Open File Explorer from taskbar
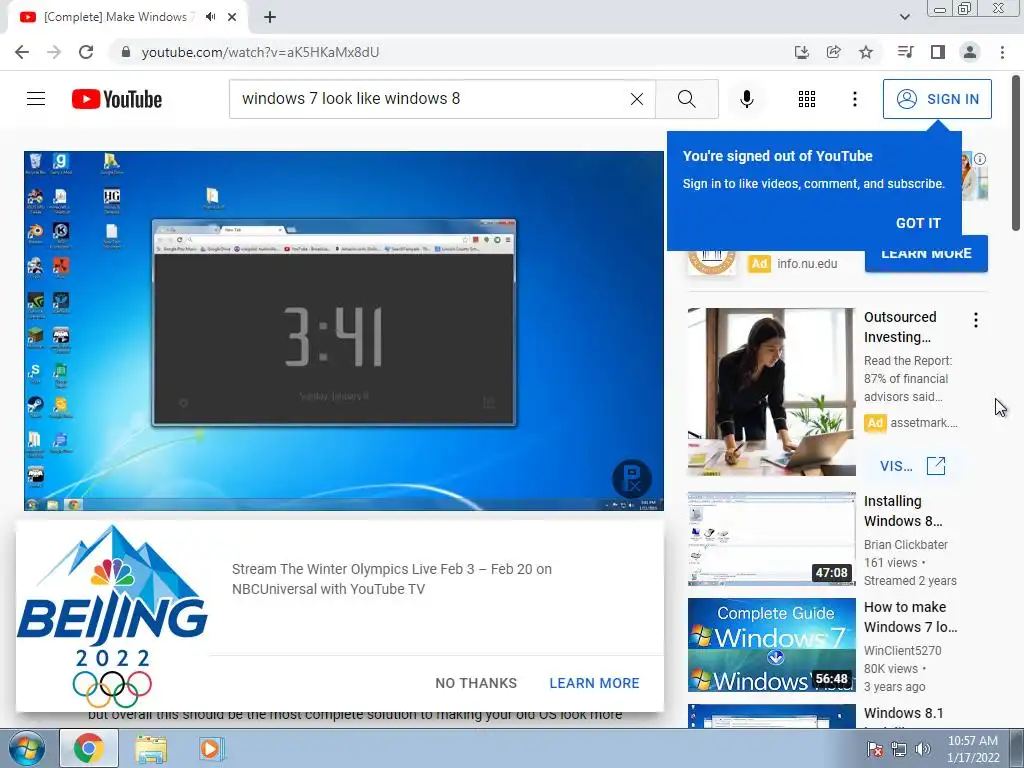Screen dimensions: 1024x768 pos(151,749)
